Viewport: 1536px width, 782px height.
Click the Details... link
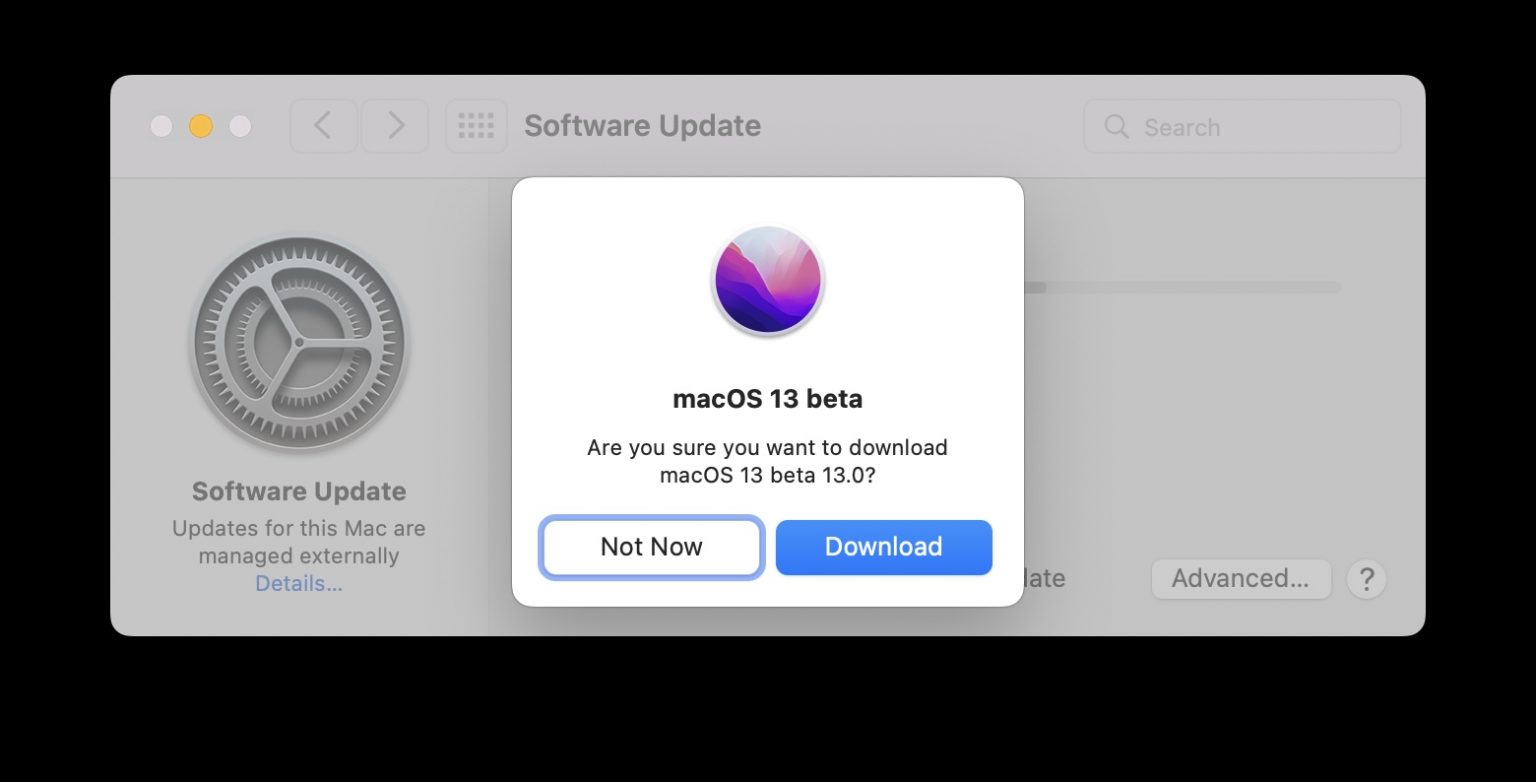coord(298,583)
